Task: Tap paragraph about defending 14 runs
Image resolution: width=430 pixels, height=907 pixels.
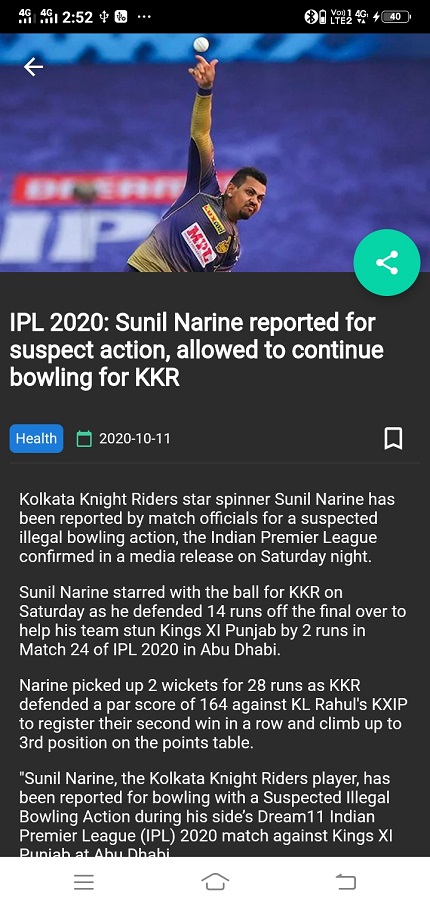Action: tap(212, 621)
